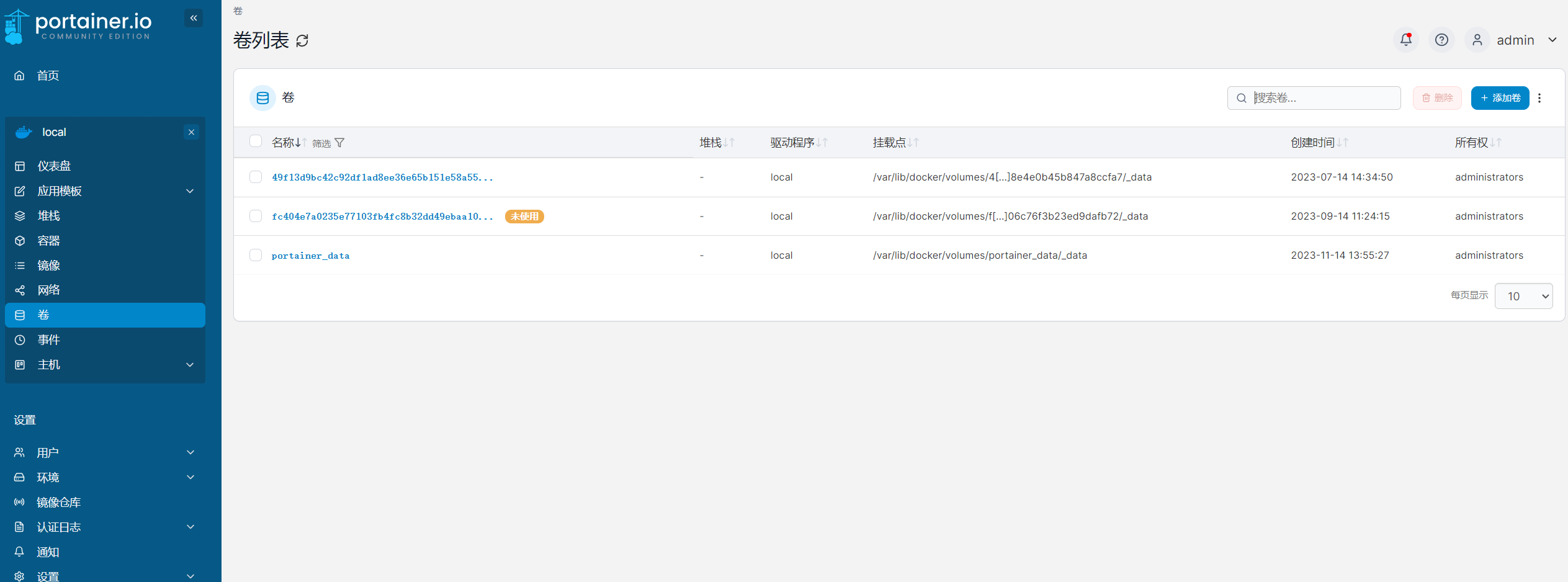
Task: Expand the 认证日志 submenu
Action: tap(190, 527)
